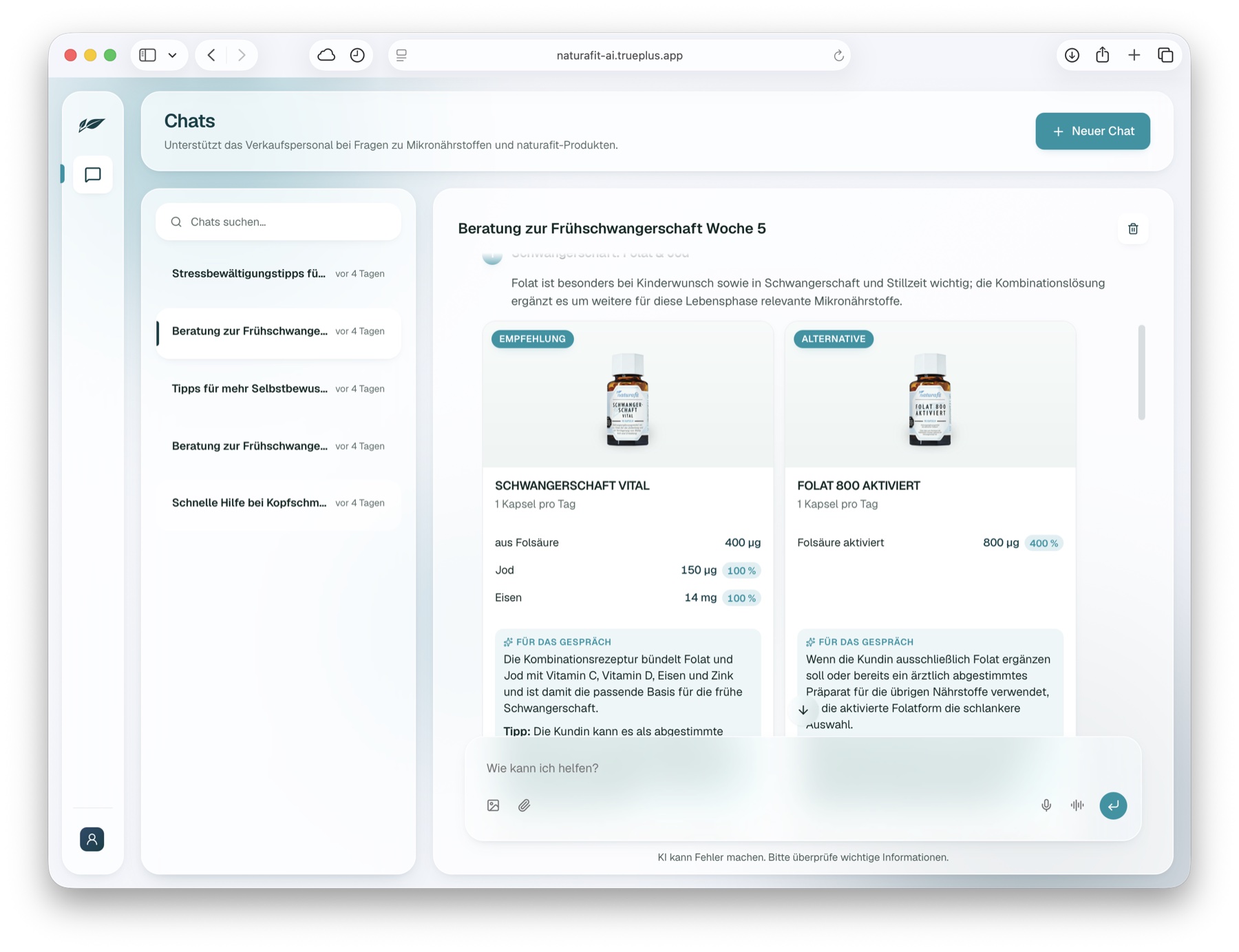Open the user profile icon
1239x952 pixels.
point(92,839)
